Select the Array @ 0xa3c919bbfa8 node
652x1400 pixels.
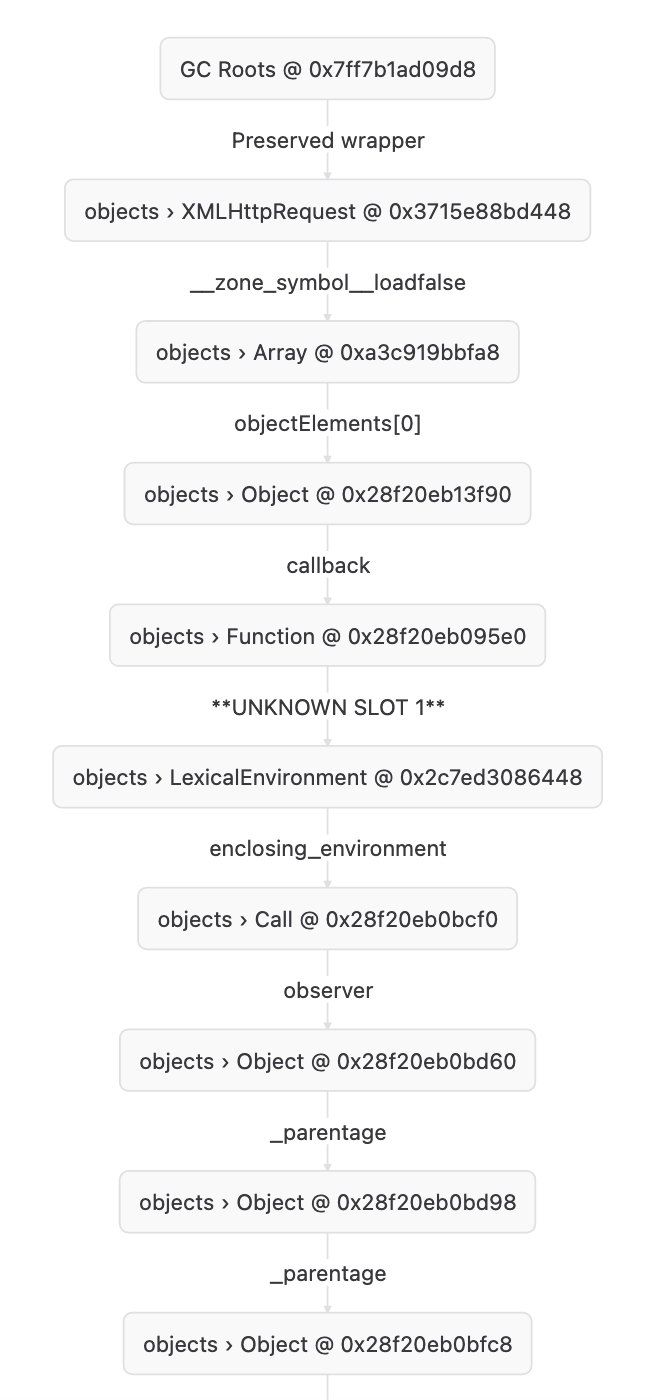327,352
